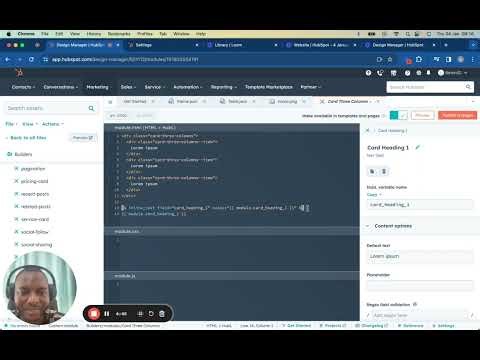Open the social-follow module file

(34, 232)
